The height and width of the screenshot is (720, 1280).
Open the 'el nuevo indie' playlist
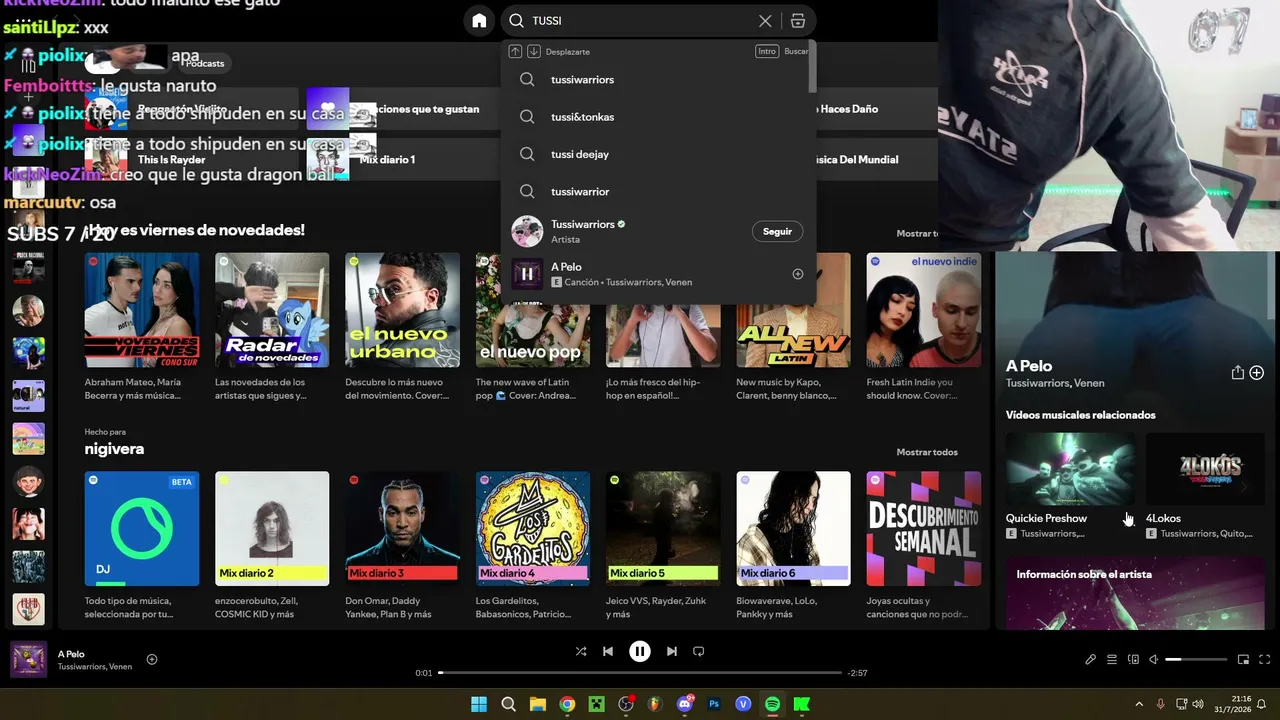pyautogui.click(x=924, y=327)
